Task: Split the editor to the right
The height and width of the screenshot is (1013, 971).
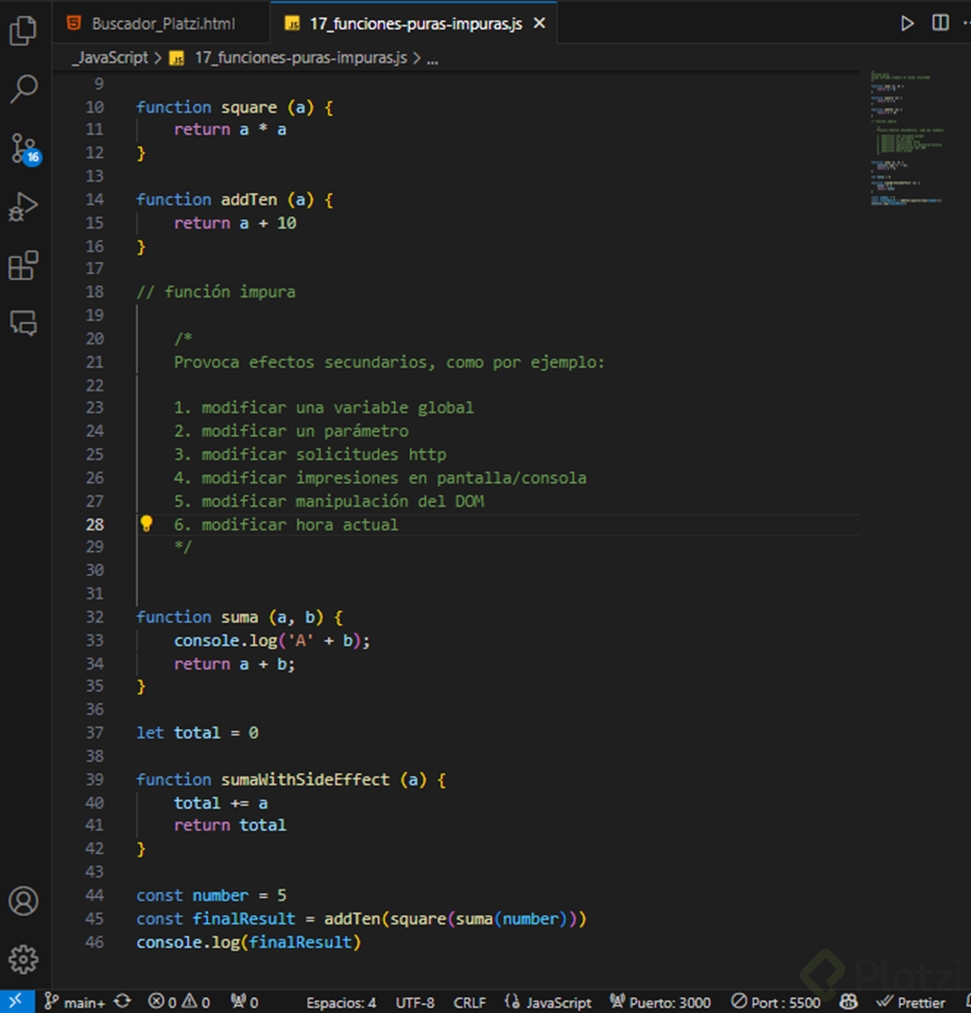Action: 940,23
